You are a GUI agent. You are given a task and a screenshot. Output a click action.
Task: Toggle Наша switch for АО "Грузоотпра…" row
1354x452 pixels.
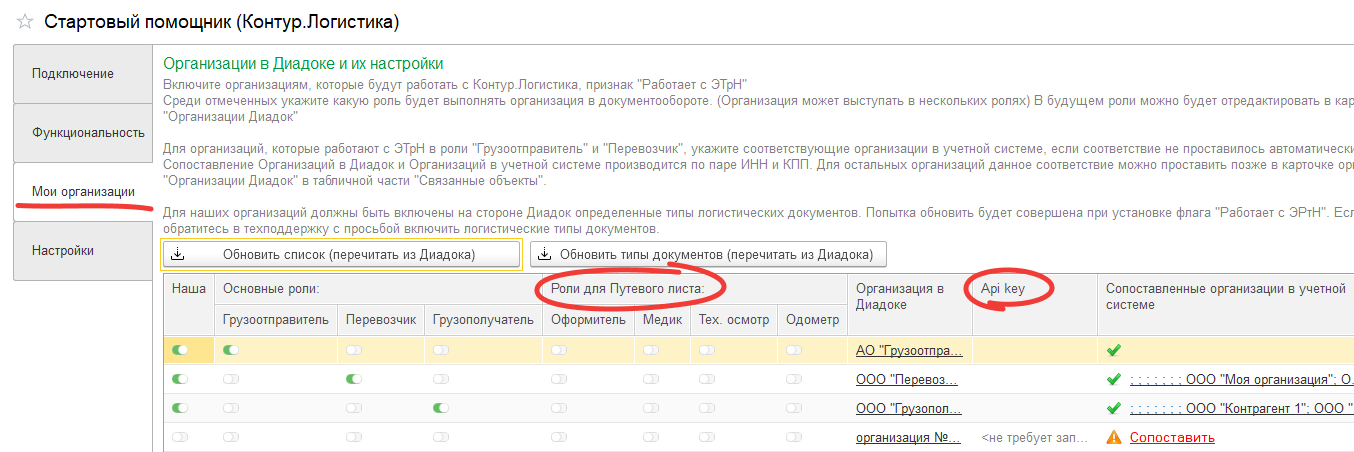pos(180,351)
